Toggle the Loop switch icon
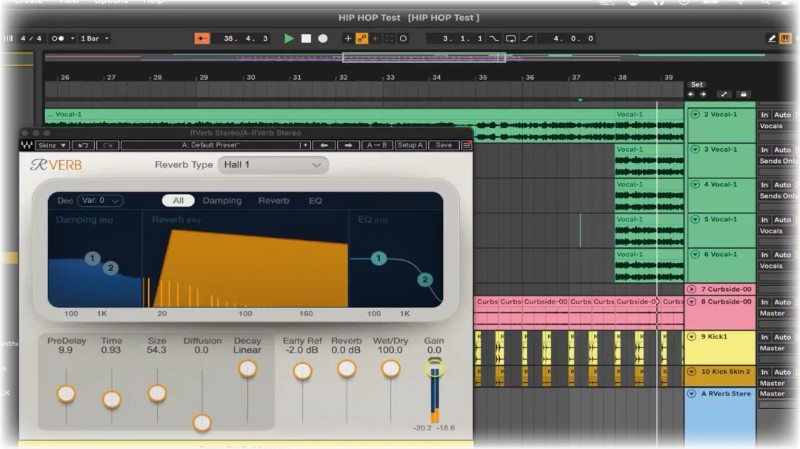The width and height of the screenshot is (800, 449). 510,38
